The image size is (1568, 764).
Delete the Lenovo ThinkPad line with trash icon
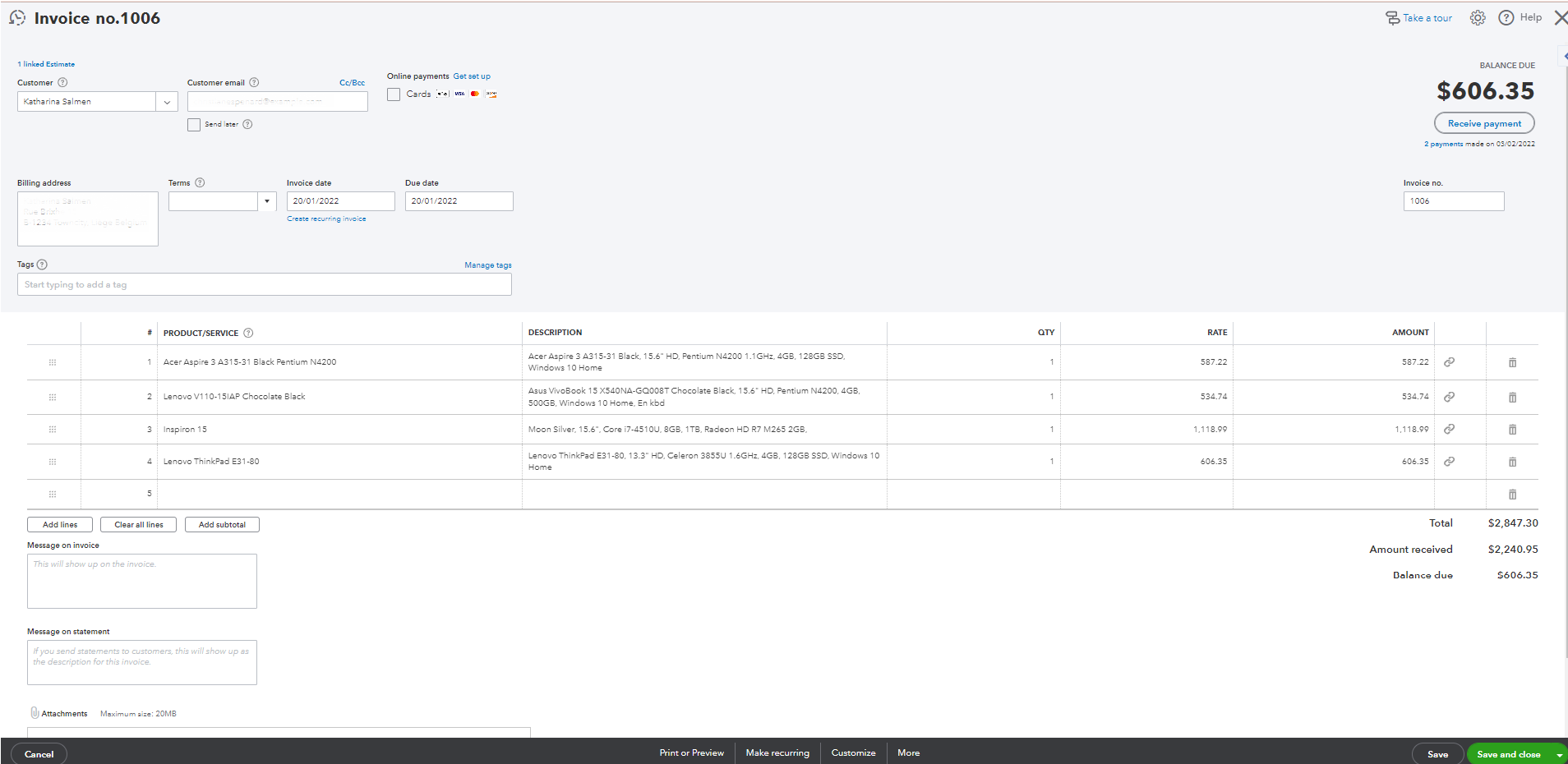click(1512, 462)
